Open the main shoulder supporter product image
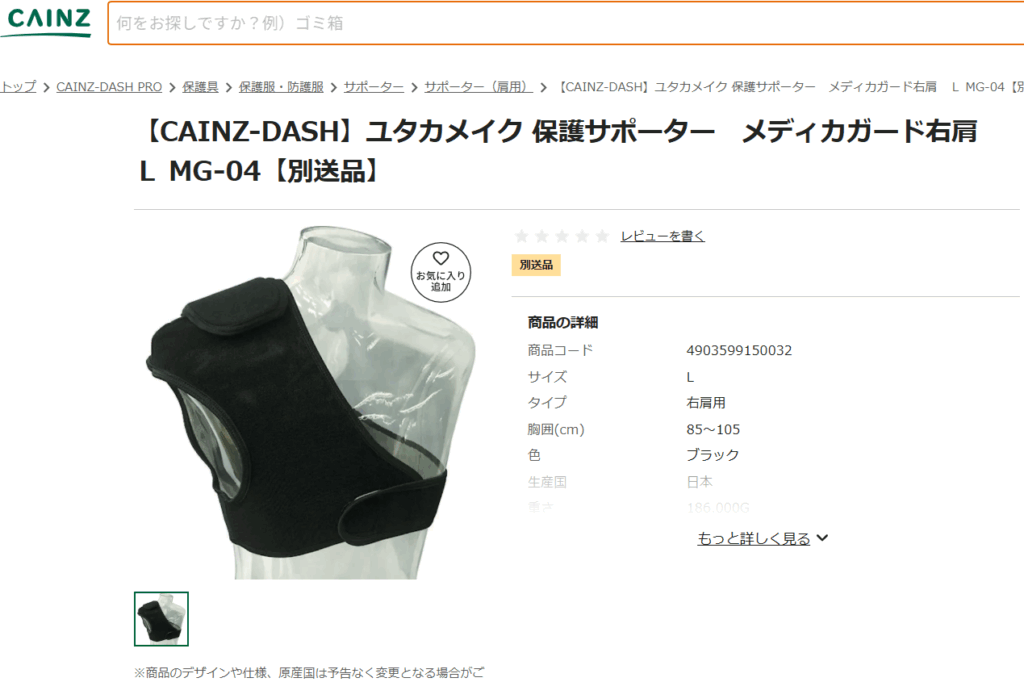This screenshot has height=682, width=1024. tap(311, 402)
